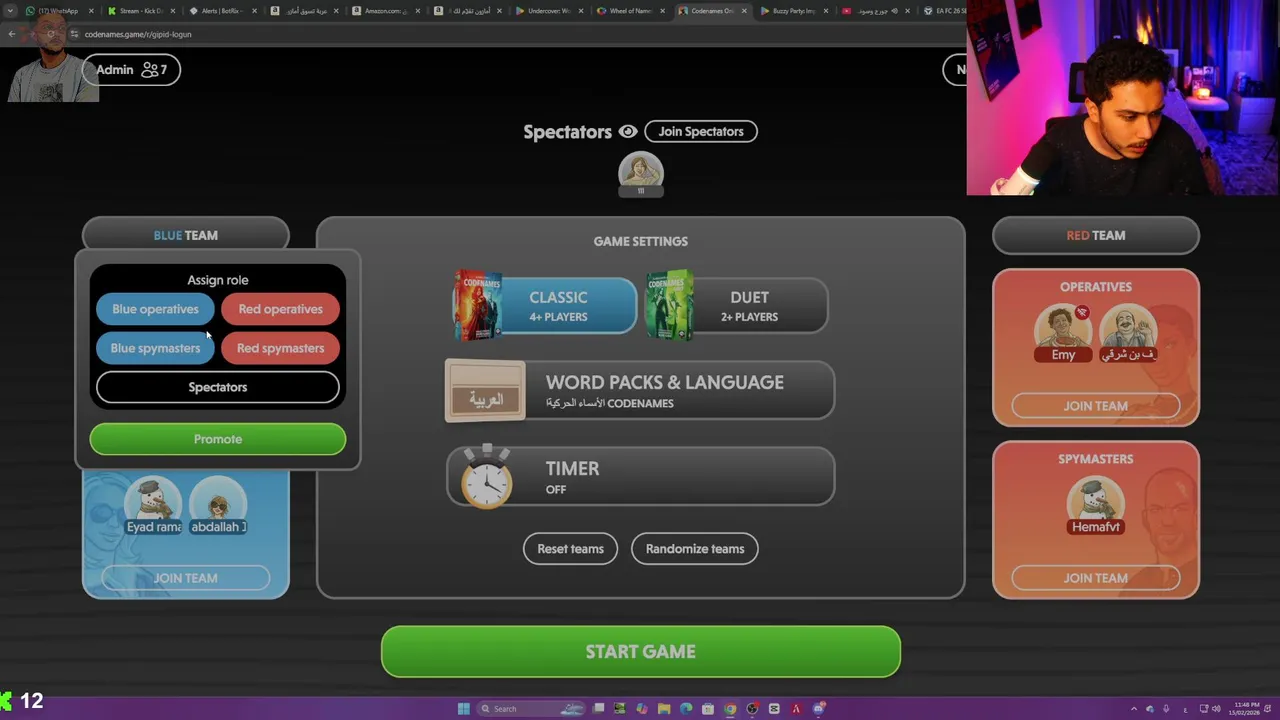Click Join Spectators button
The image size is (1280, 720).
[x=701, y=131]
